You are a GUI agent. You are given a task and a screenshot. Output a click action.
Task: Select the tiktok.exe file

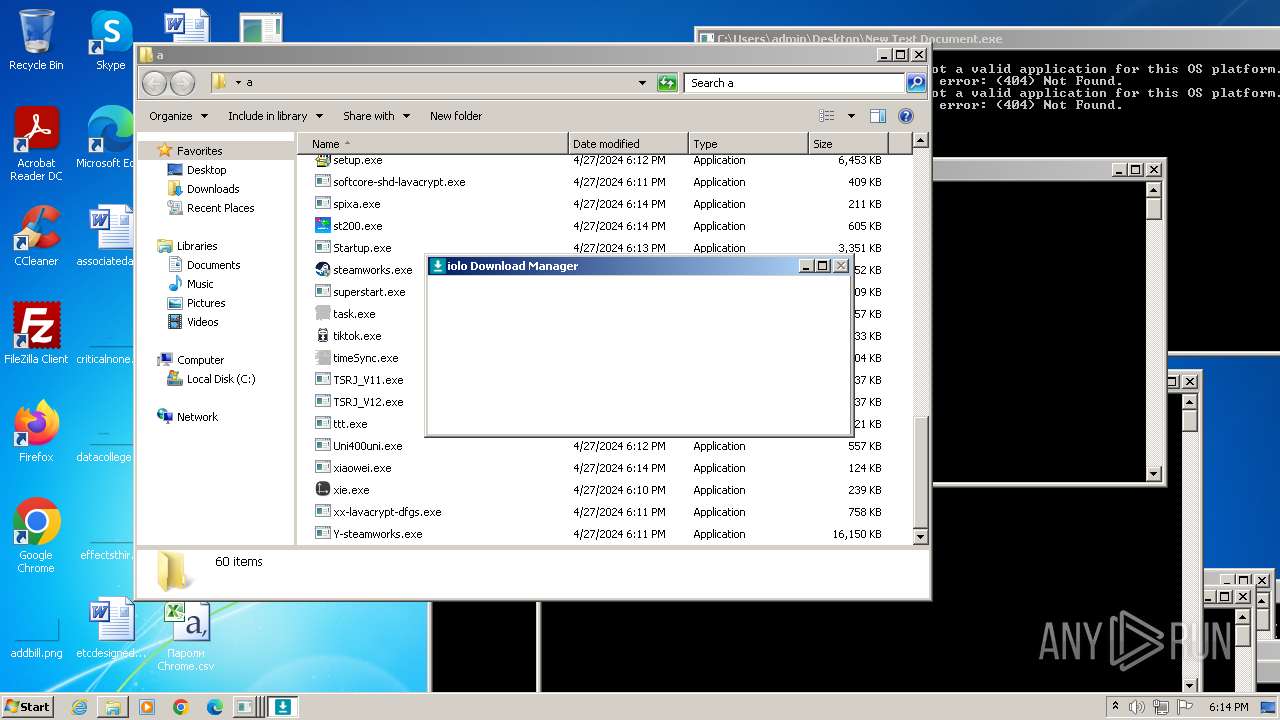click(x=348, y=336)
